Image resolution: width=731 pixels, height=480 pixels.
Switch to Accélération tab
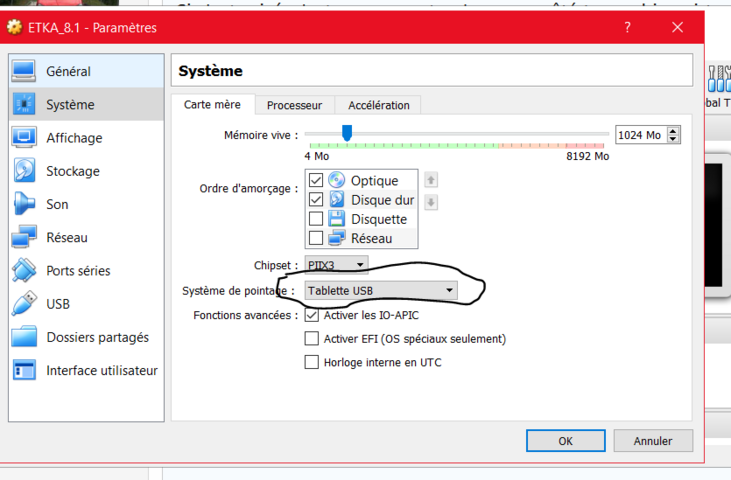click(x=379, y=105)
